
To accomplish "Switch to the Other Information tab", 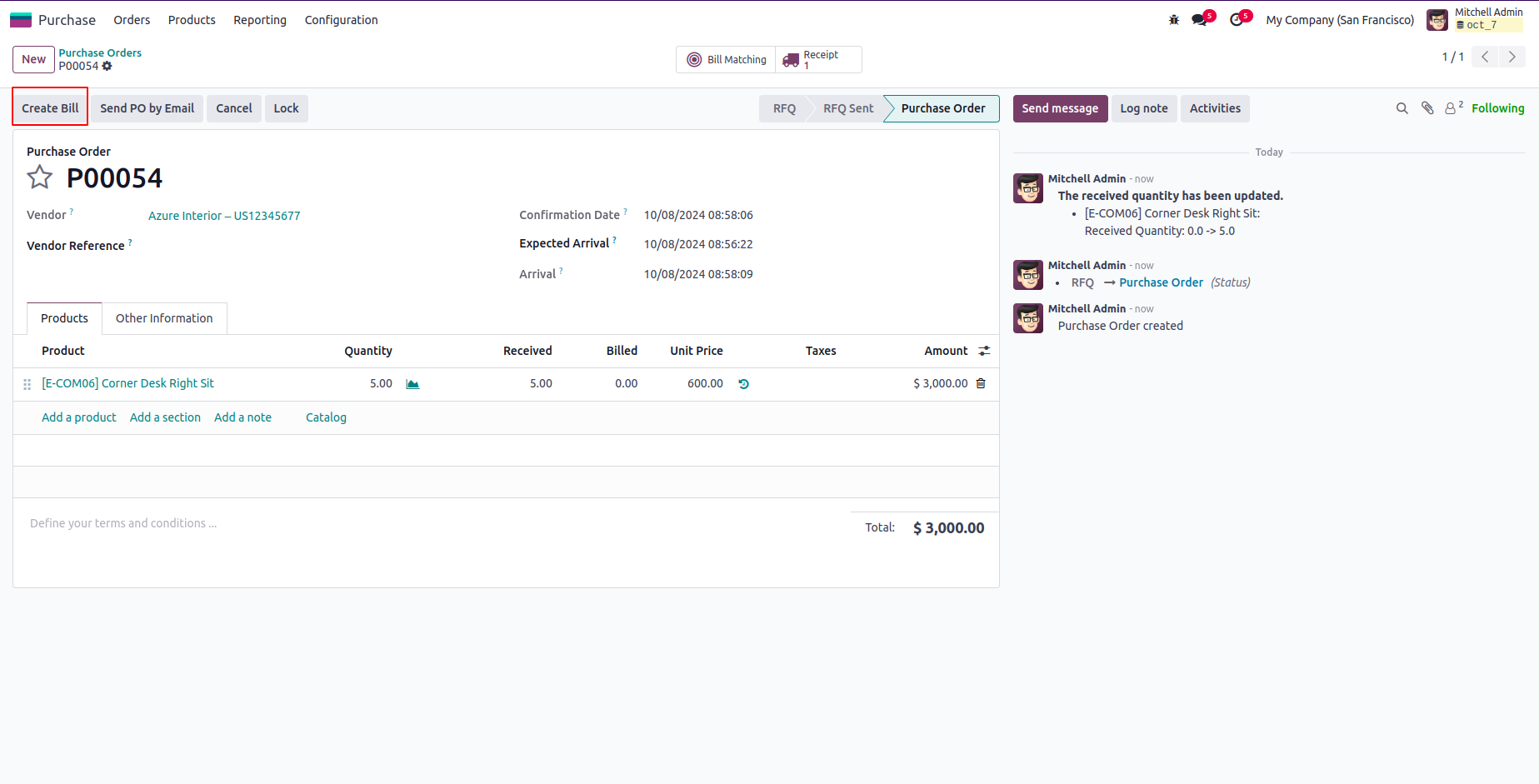I will coord(164,318).
